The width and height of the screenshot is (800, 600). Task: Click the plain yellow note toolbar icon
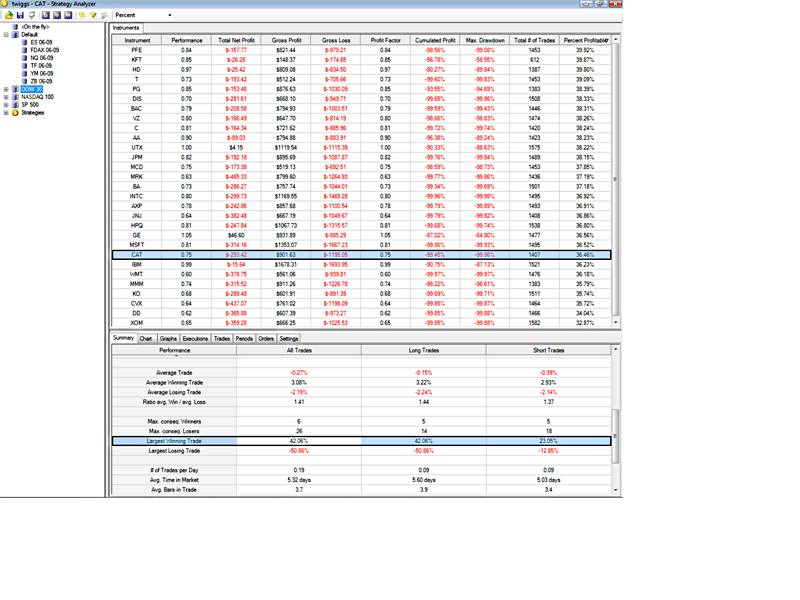pos(82,15)
